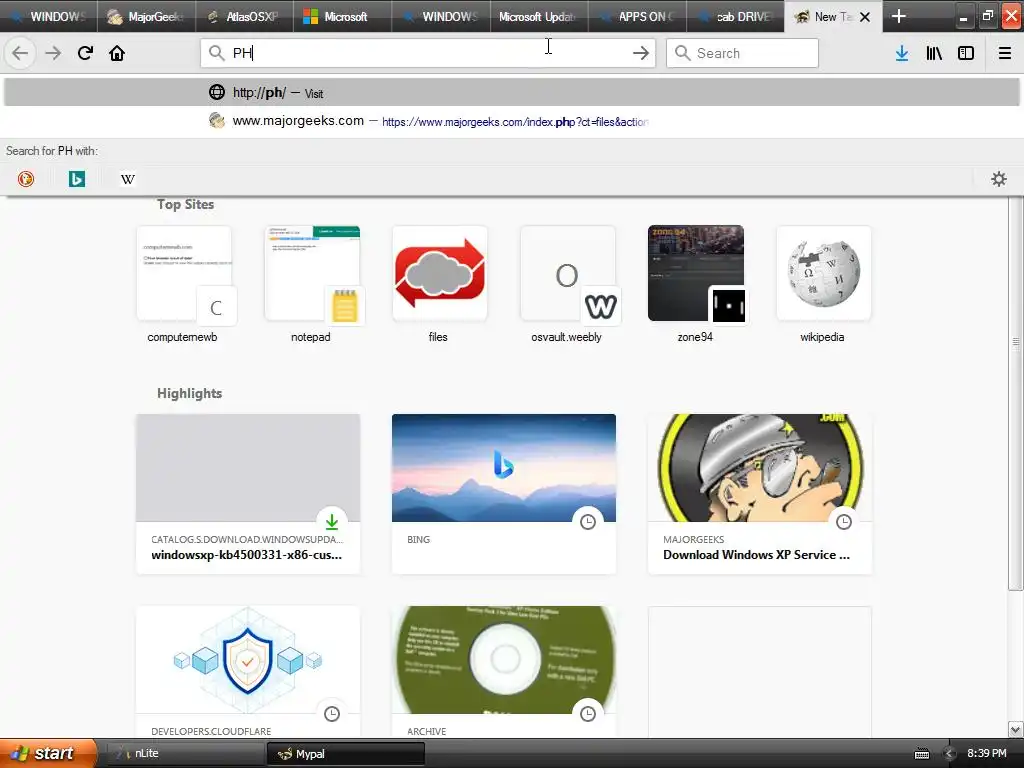Image resolution: width=1024 pixels, height=768 pixels.
Task: Switch to nLite in taskbar
Action: tap(185, 753)
